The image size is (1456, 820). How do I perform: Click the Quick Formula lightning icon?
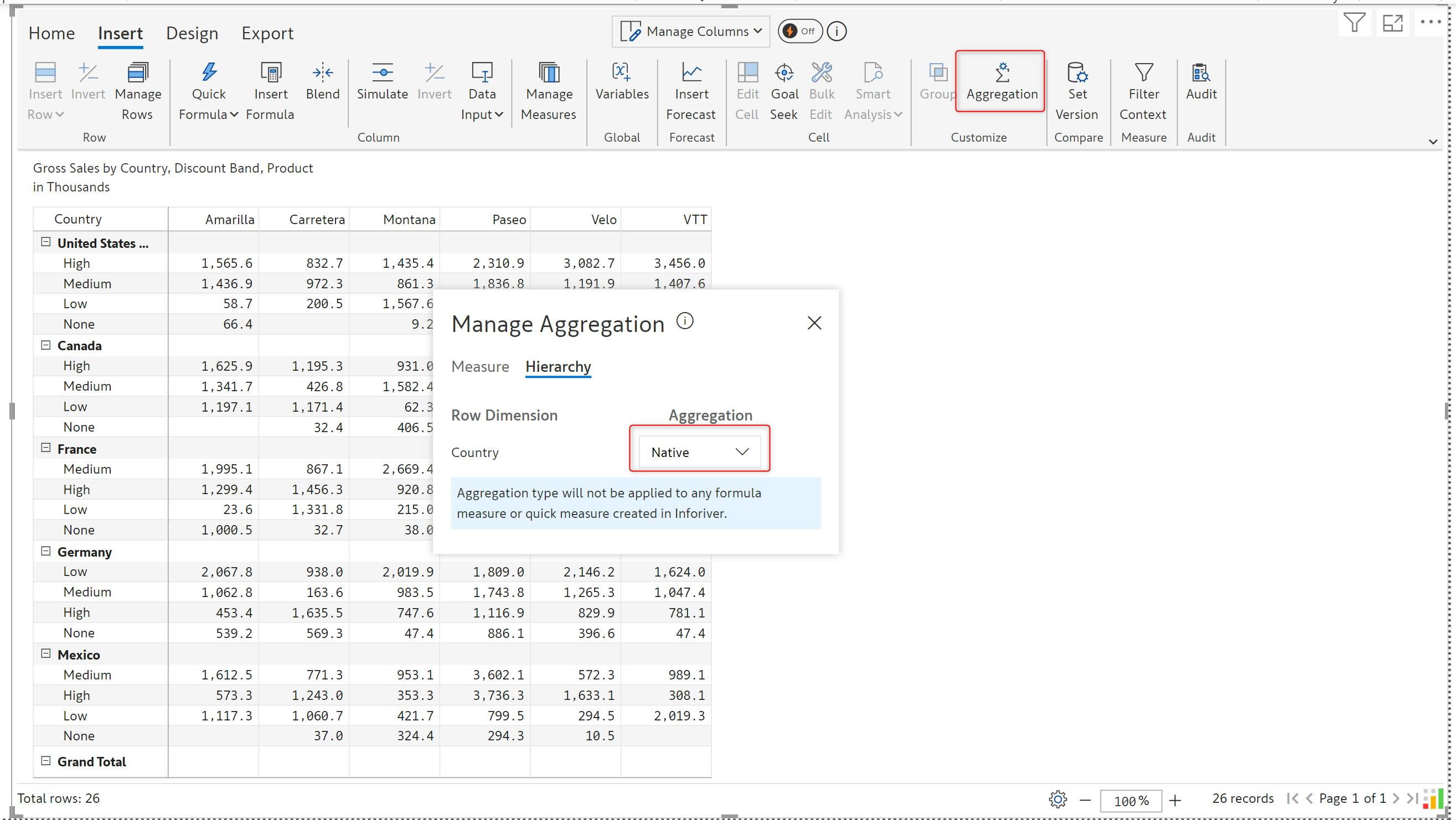209,72
